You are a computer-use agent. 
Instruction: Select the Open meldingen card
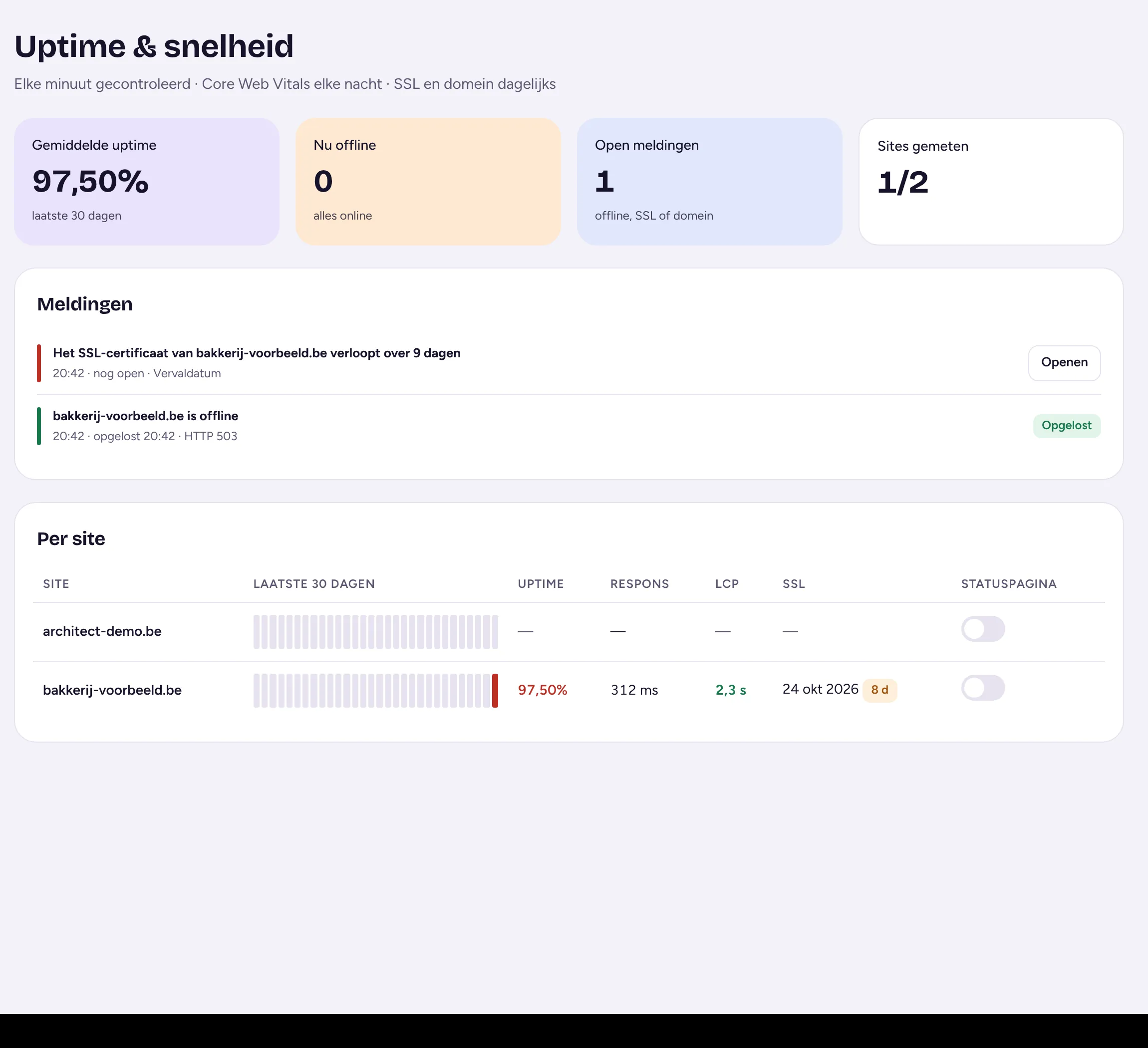point(709,182)
